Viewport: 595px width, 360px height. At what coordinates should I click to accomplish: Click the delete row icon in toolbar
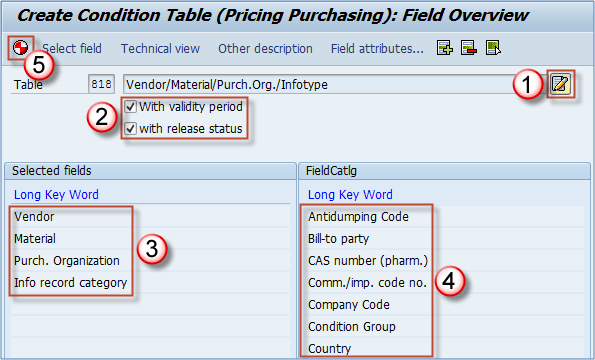[469, 48]
